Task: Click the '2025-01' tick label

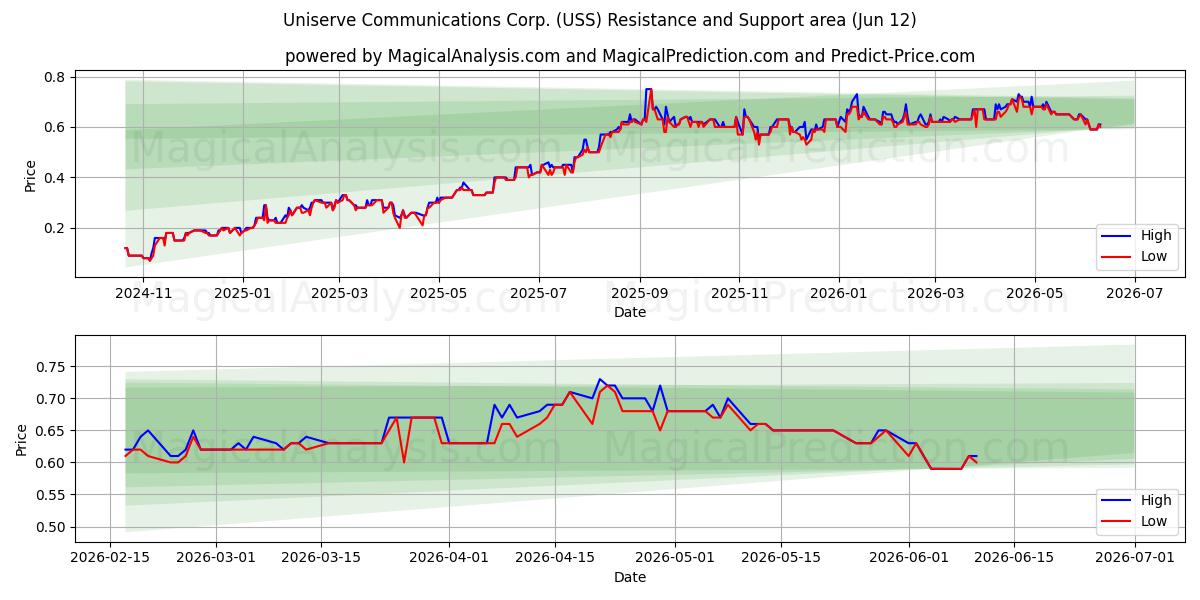Action: click(243, 293)
